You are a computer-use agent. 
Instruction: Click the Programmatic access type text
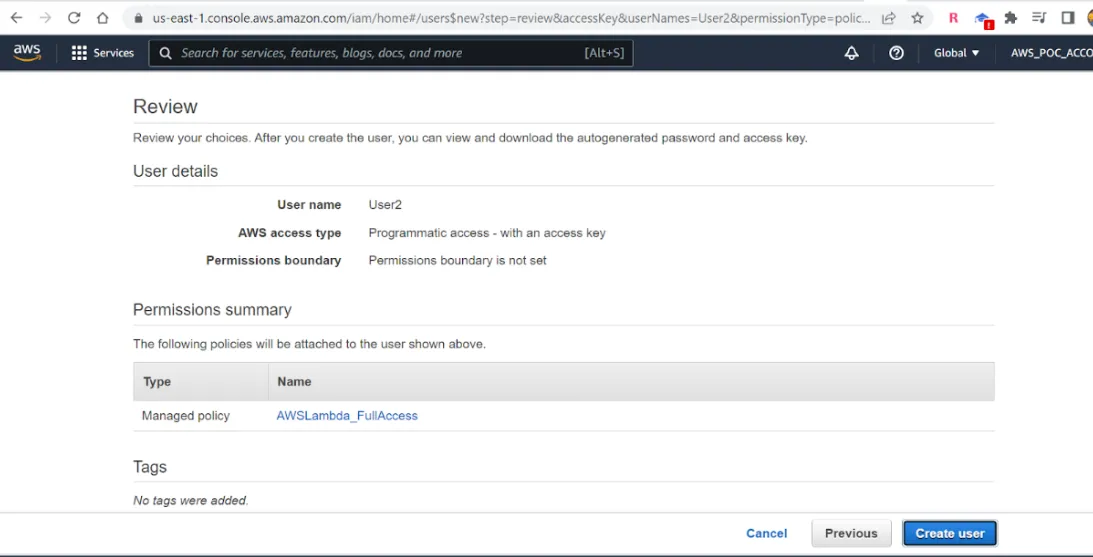487,233
